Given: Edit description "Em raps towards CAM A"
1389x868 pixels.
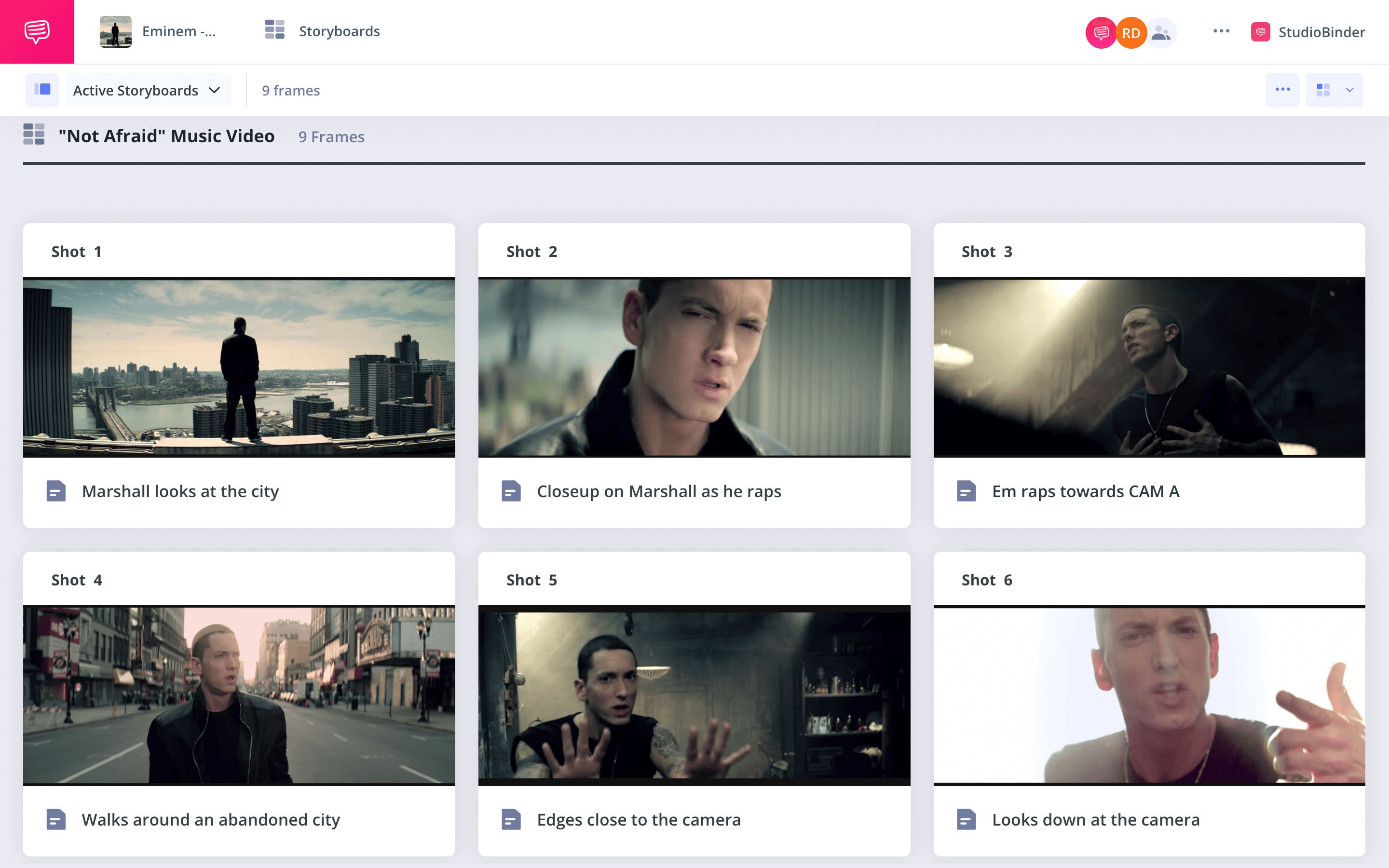Looking at the screenshot, I should point(1086,491).
